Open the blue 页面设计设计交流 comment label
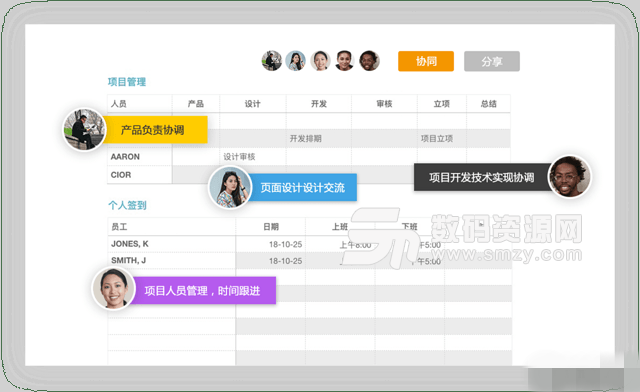Image resolution: width=640 pixels, height=392 pixels. [302, 187]
